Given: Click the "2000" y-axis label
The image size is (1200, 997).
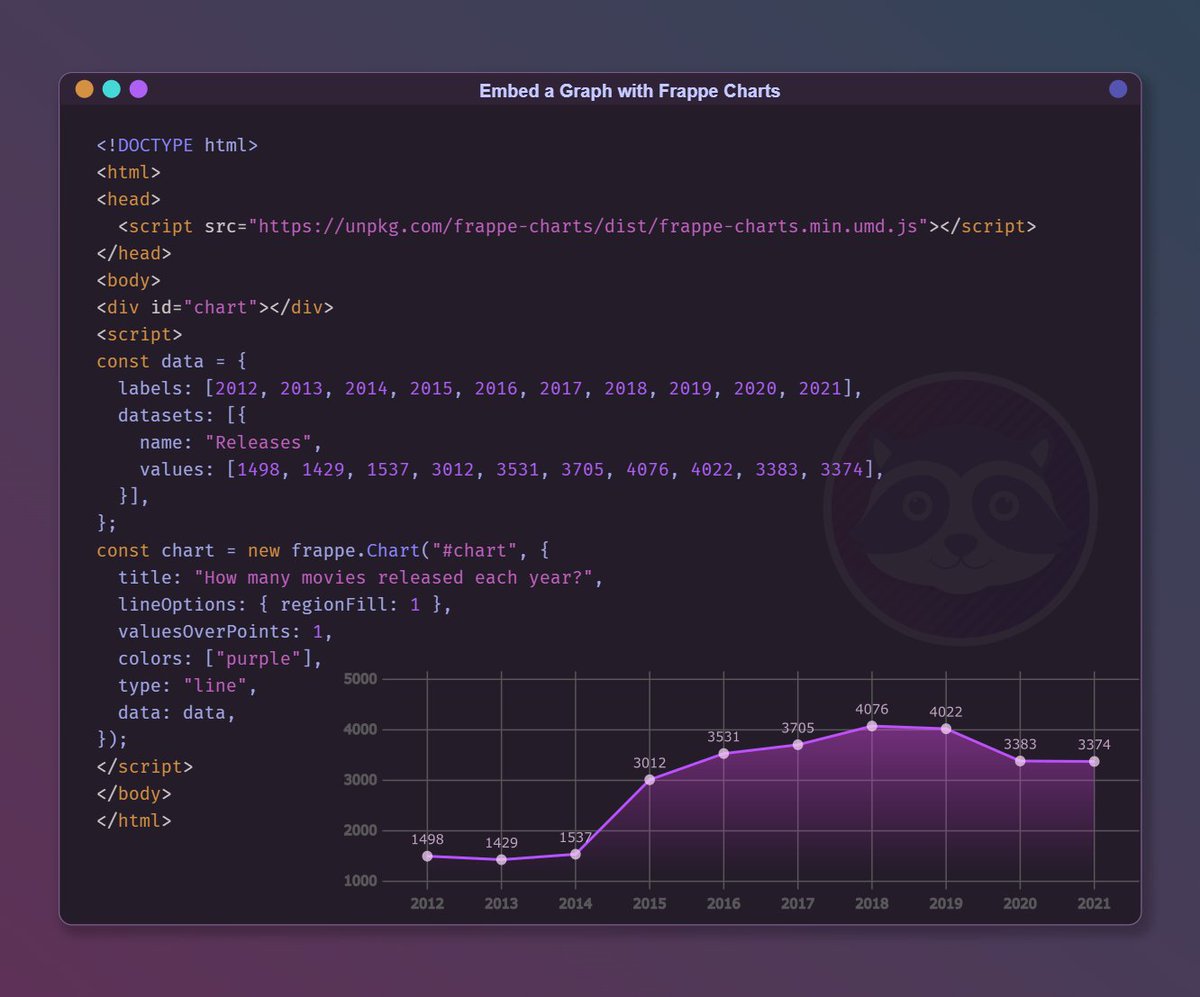Looking at the screenshot, I should pos(360,831).
